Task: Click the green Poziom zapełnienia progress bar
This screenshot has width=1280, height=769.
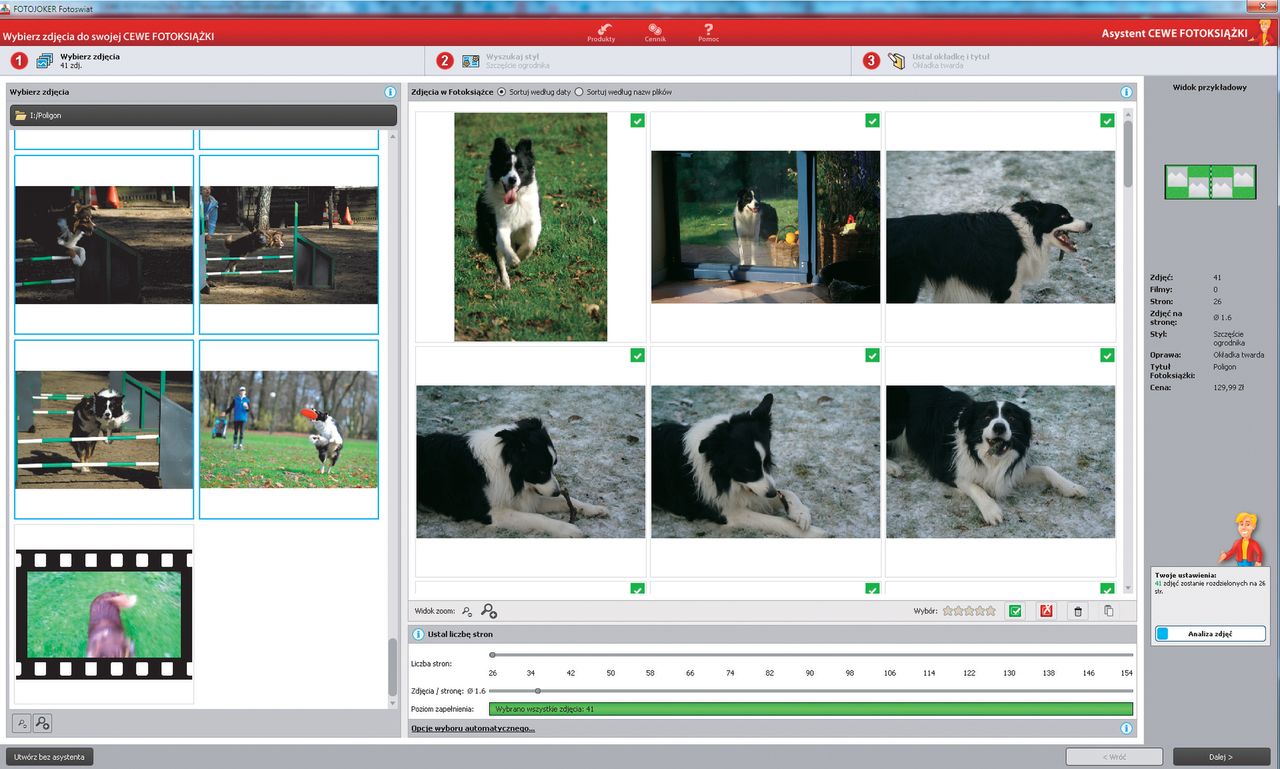Action: (811, 709)
